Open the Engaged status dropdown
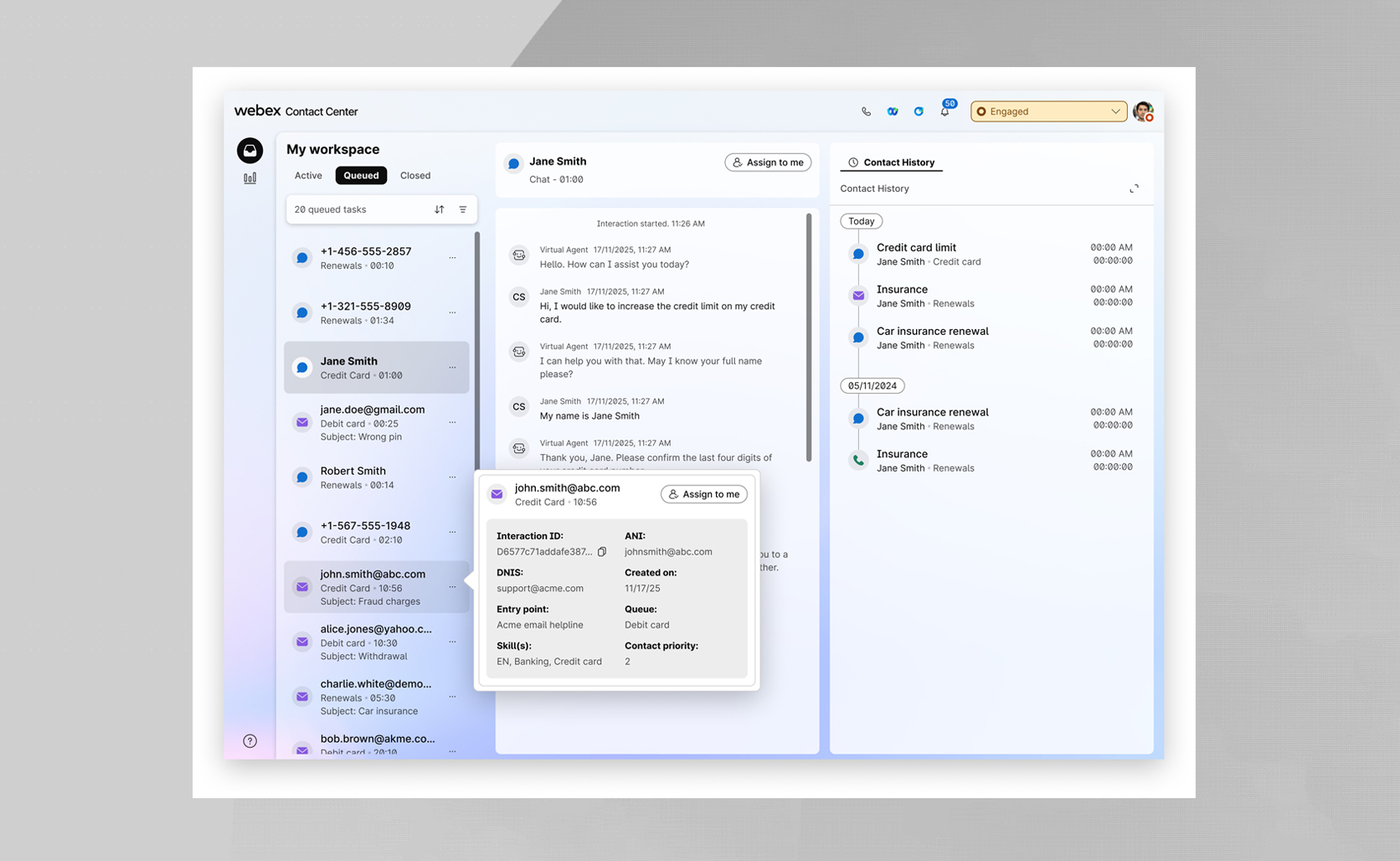Image resolution: width=1400 pixels, height=861 pixels. (1047, 111)
